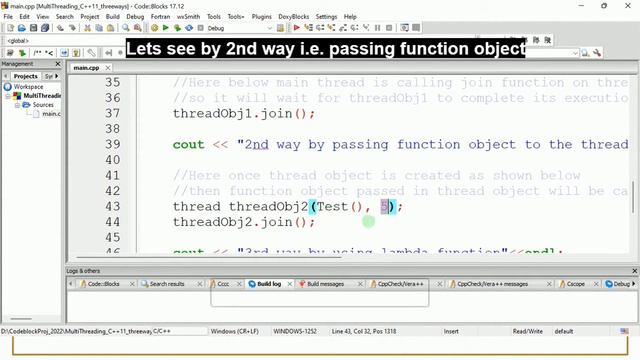The width and height of the screenshot is (640, 360).
Task: Open the Settings menu
Action: coord(327,16)
